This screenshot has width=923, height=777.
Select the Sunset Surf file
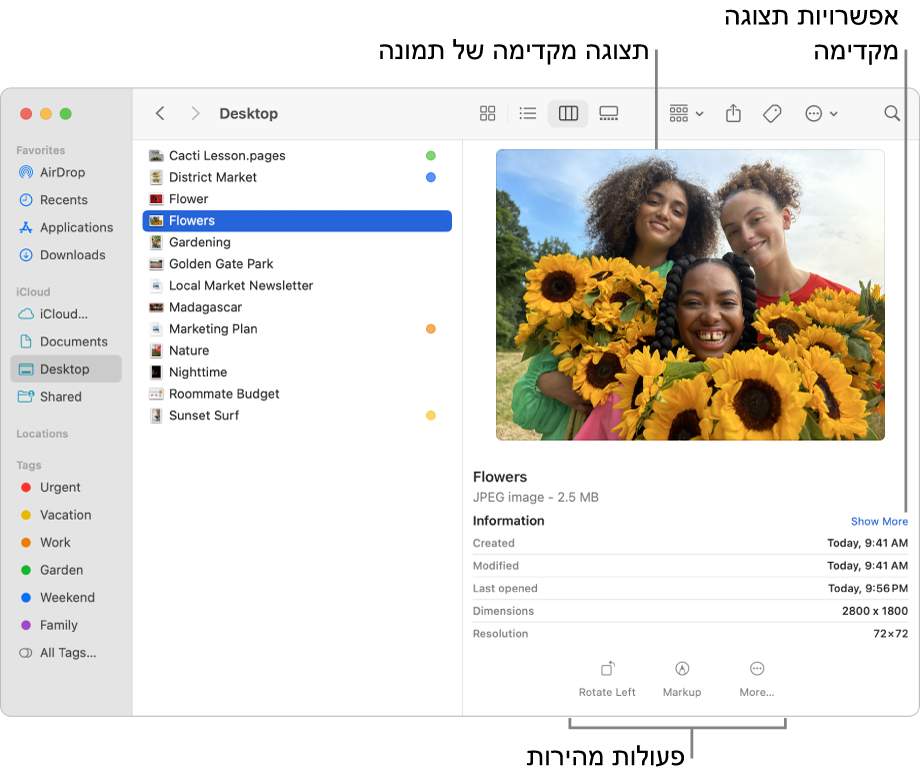pyautogui.click(x=297, y=416)
